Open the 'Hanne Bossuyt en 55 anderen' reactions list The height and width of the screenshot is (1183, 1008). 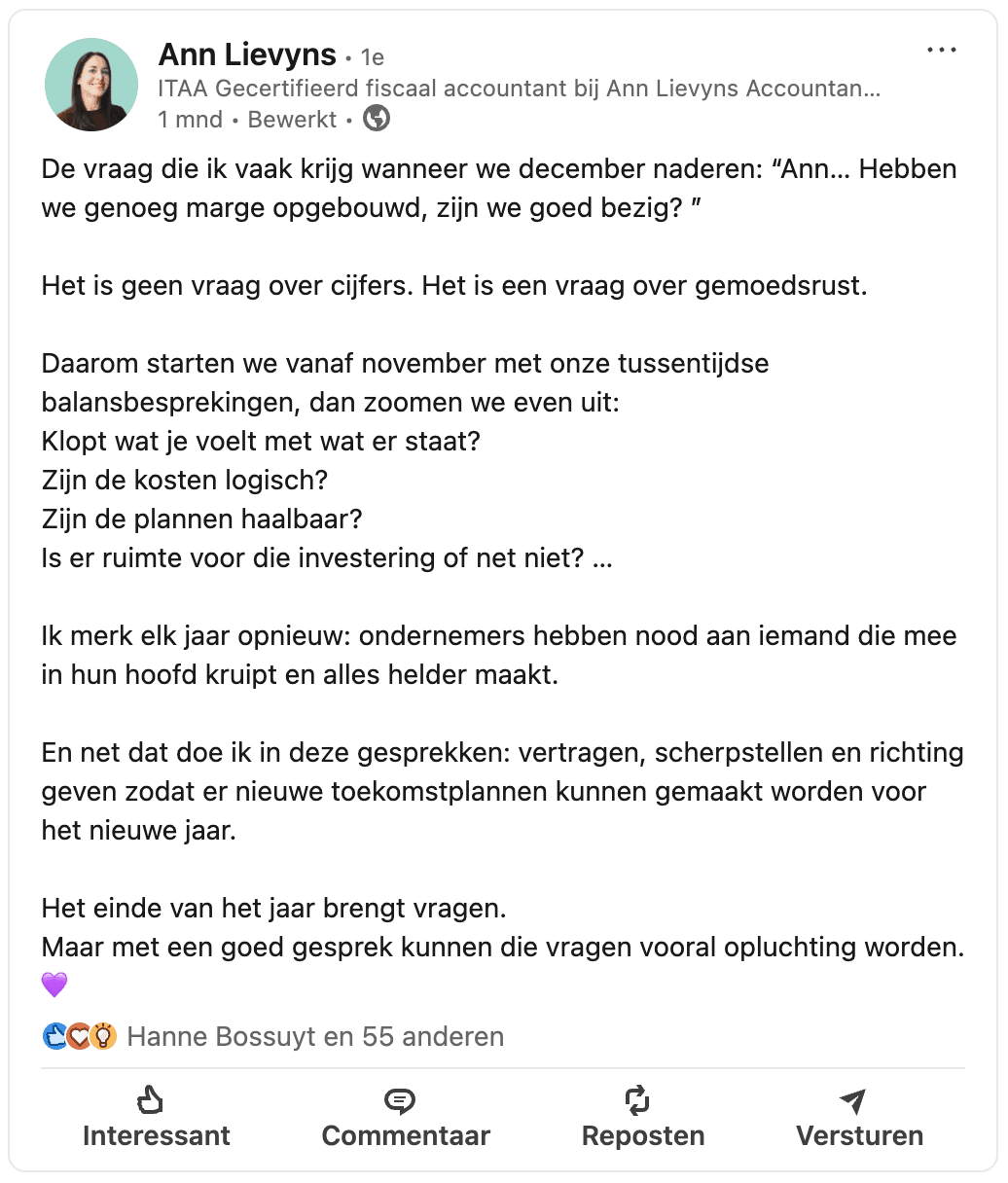[x=315, y=1037]
